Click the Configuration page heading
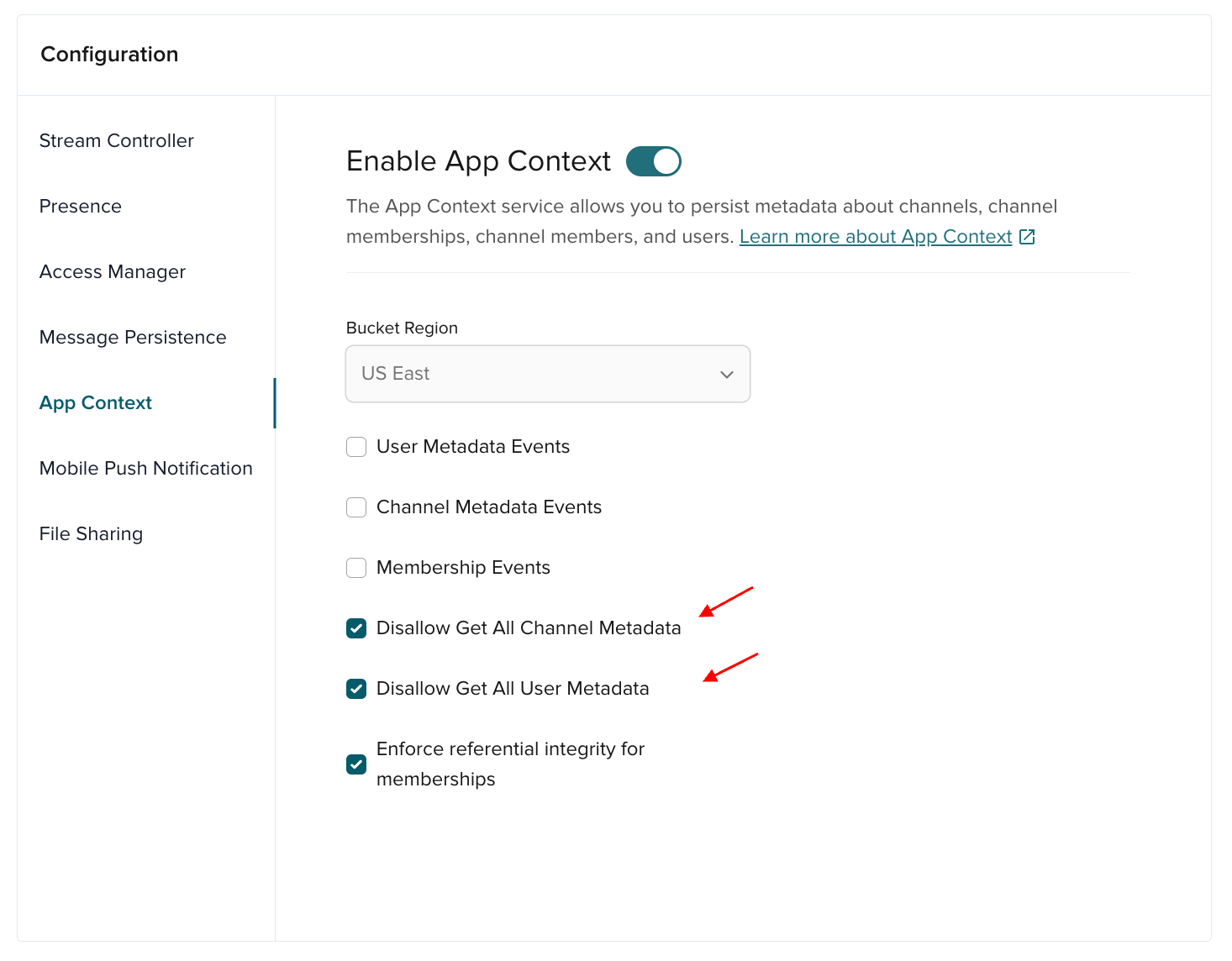Screen dimensions: 1232x961 pos(108,54)
